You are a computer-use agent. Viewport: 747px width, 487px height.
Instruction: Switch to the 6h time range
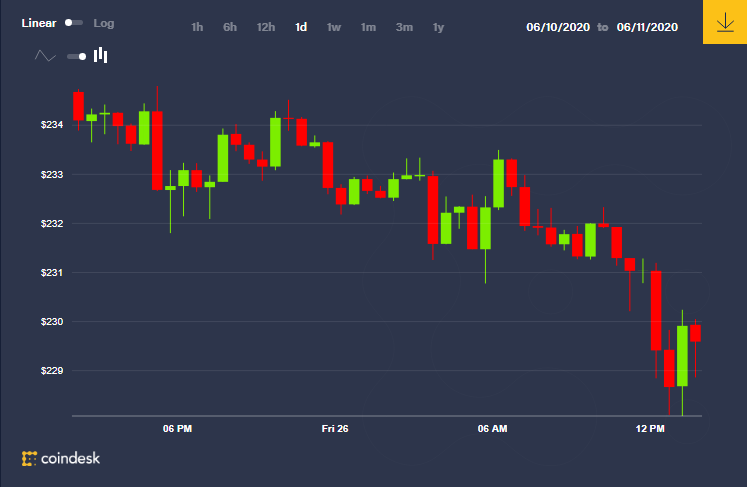click(230, 27)
